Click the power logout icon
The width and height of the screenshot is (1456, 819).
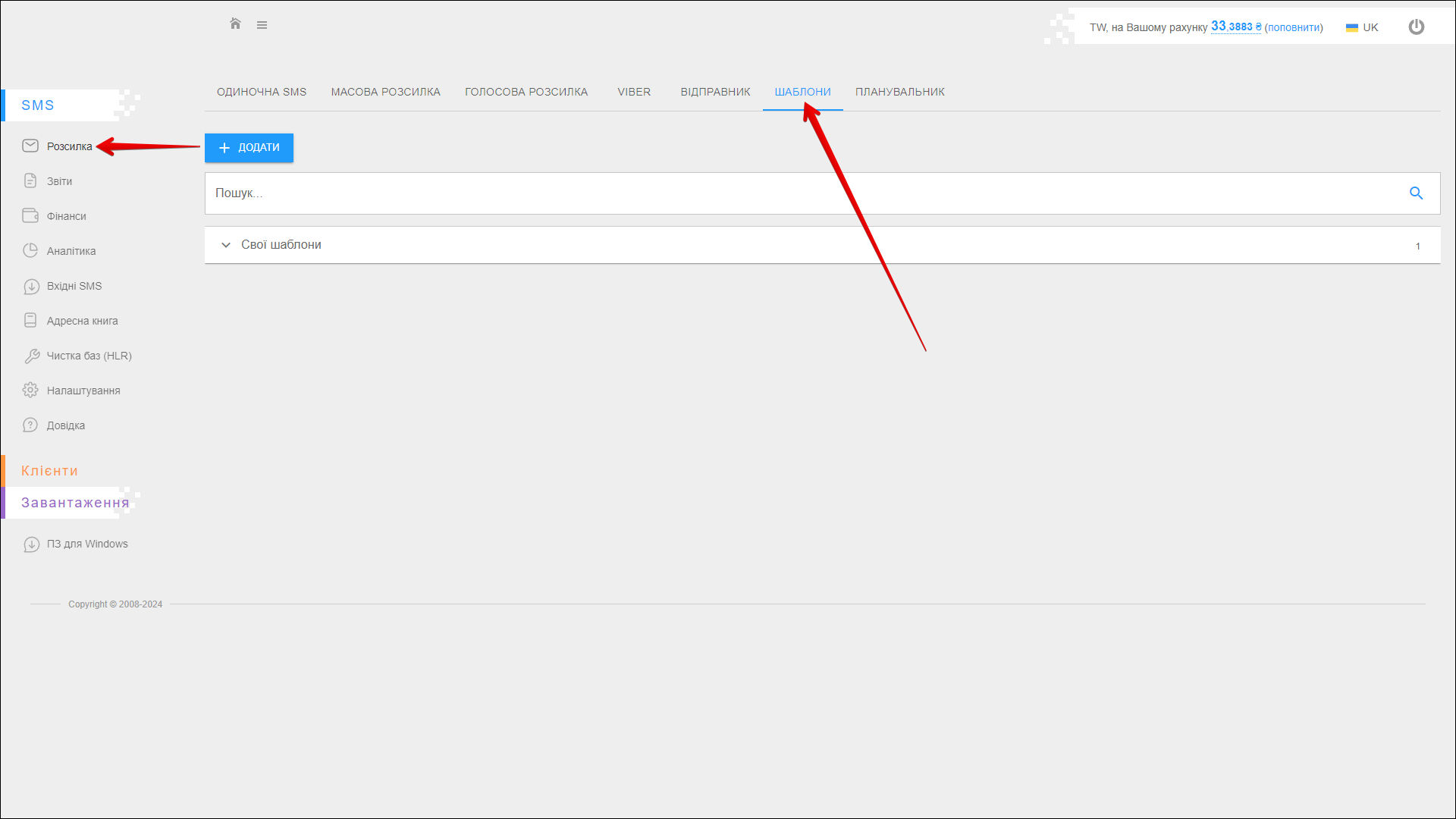pos(1416,27)
